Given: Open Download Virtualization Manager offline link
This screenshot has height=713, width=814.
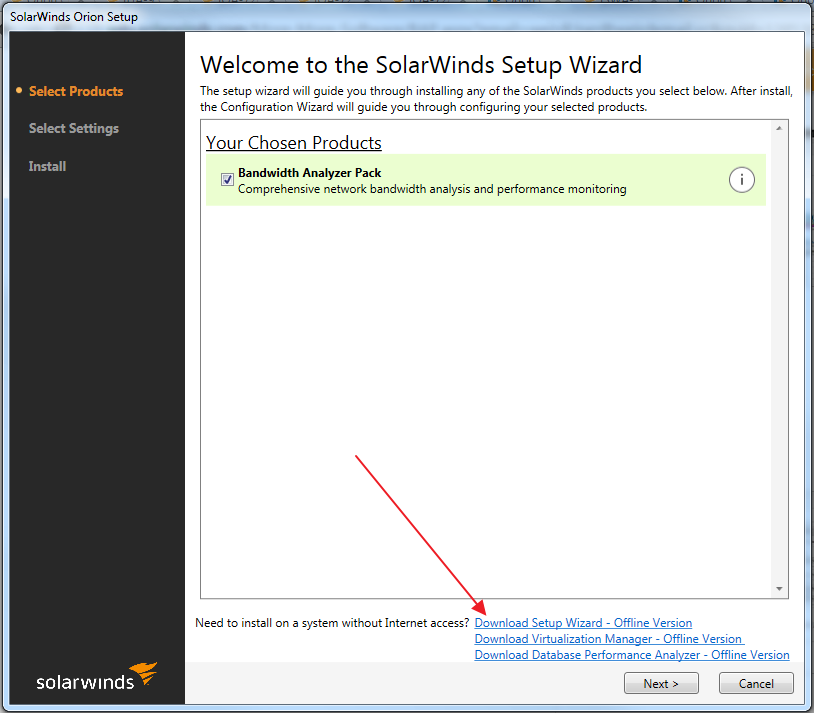Looking at the screenshot, I should 609,639.
